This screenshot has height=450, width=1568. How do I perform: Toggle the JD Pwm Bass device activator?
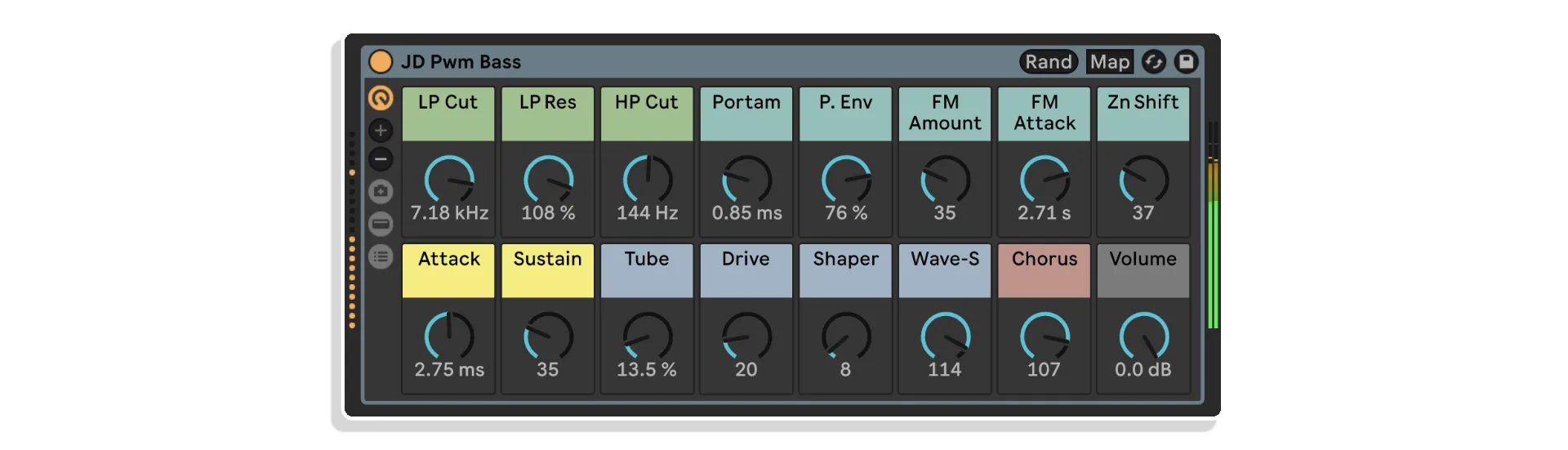coord(381,62)
